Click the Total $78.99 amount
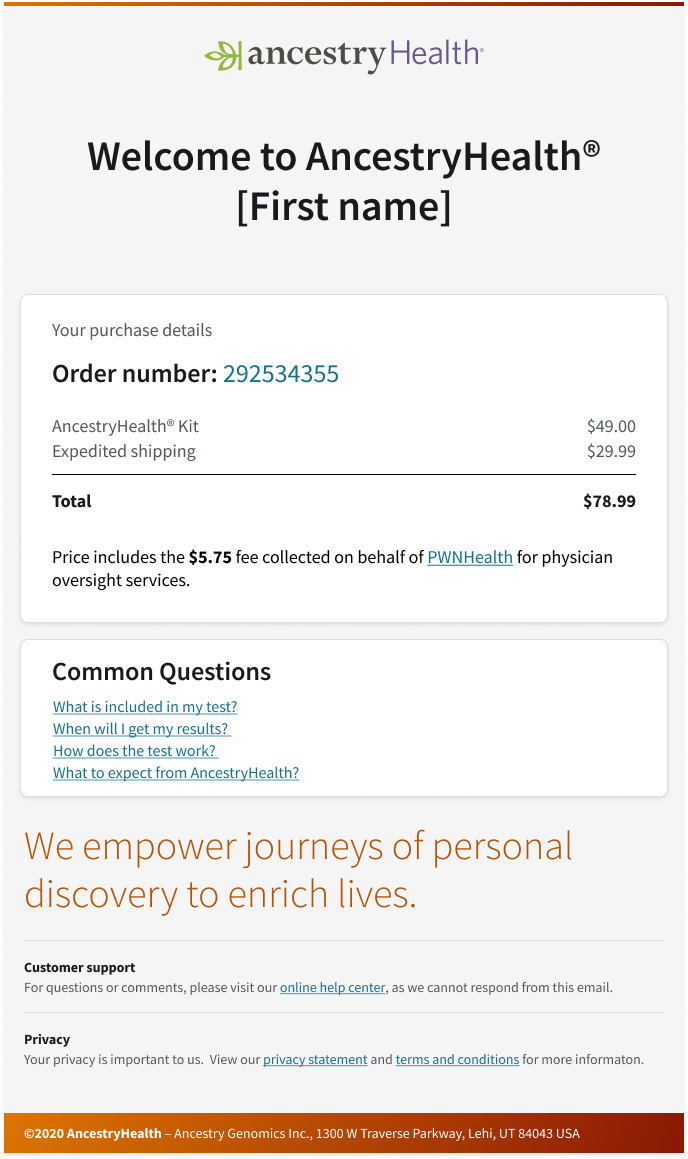 (609, 502)
